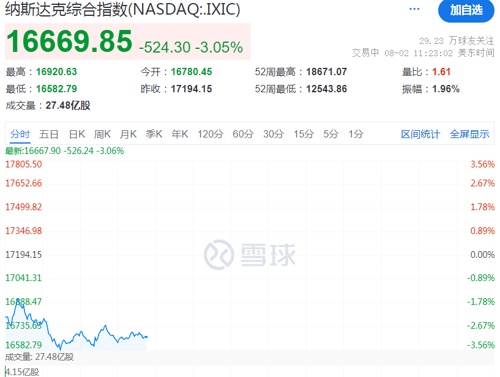
Task: Switch to the 五日 five-day tab
Action: 49,134
